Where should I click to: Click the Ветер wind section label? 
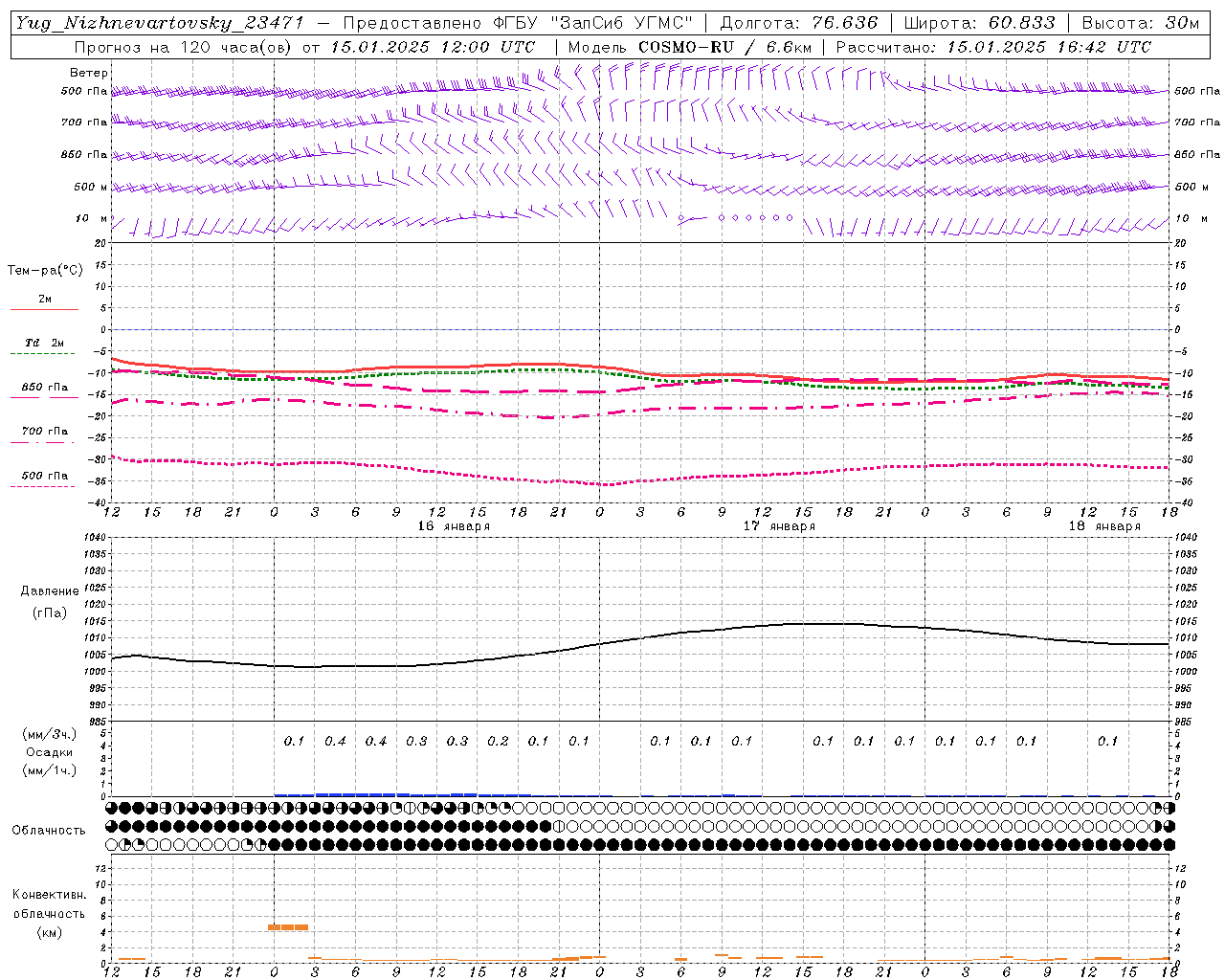click(89, 73)
